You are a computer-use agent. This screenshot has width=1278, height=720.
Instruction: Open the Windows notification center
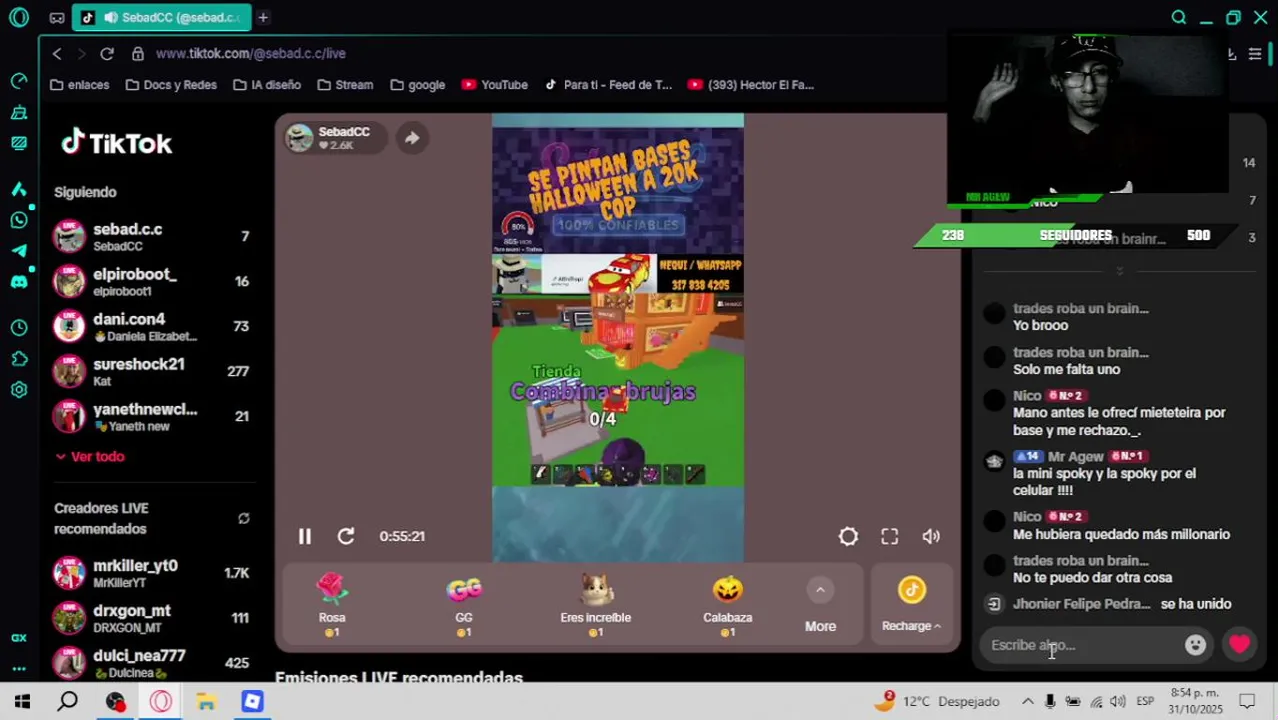pos(1247,701)
